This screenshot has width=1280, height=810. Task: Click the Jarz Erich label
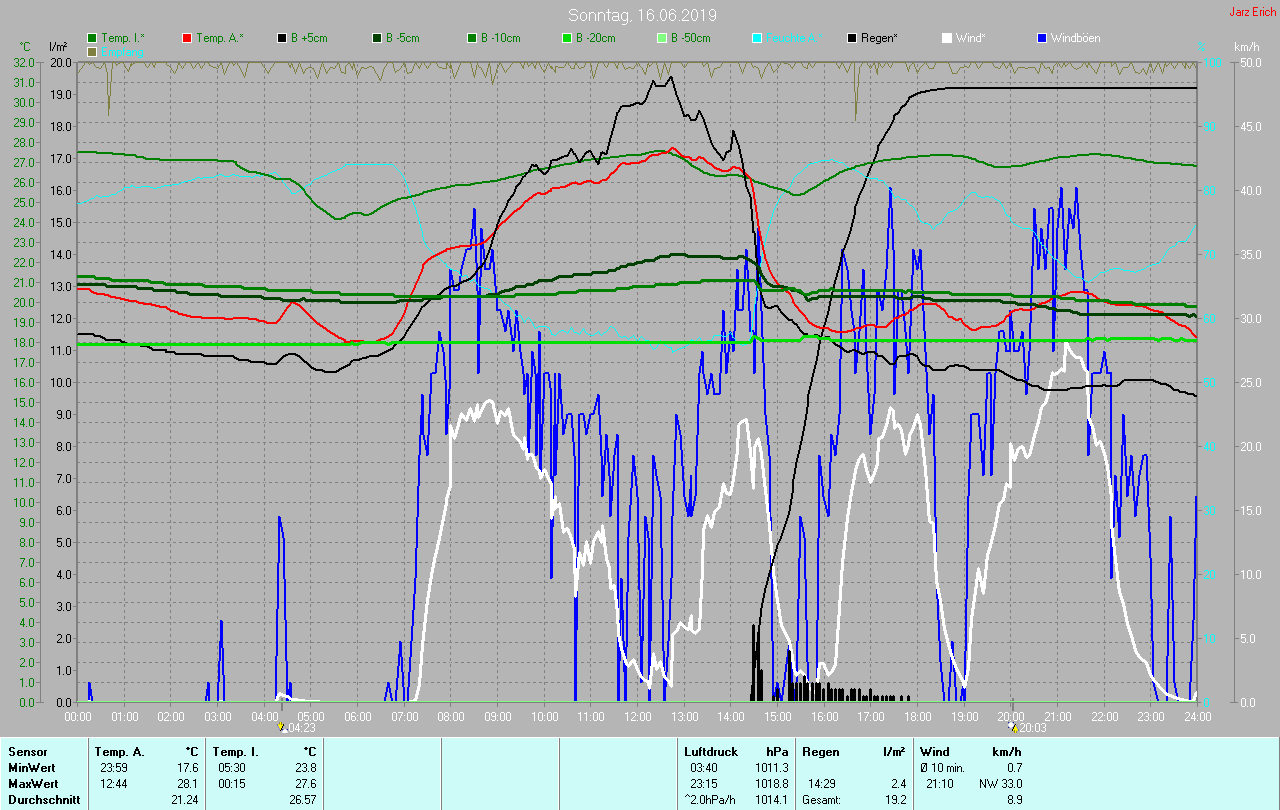(1251, 12)
